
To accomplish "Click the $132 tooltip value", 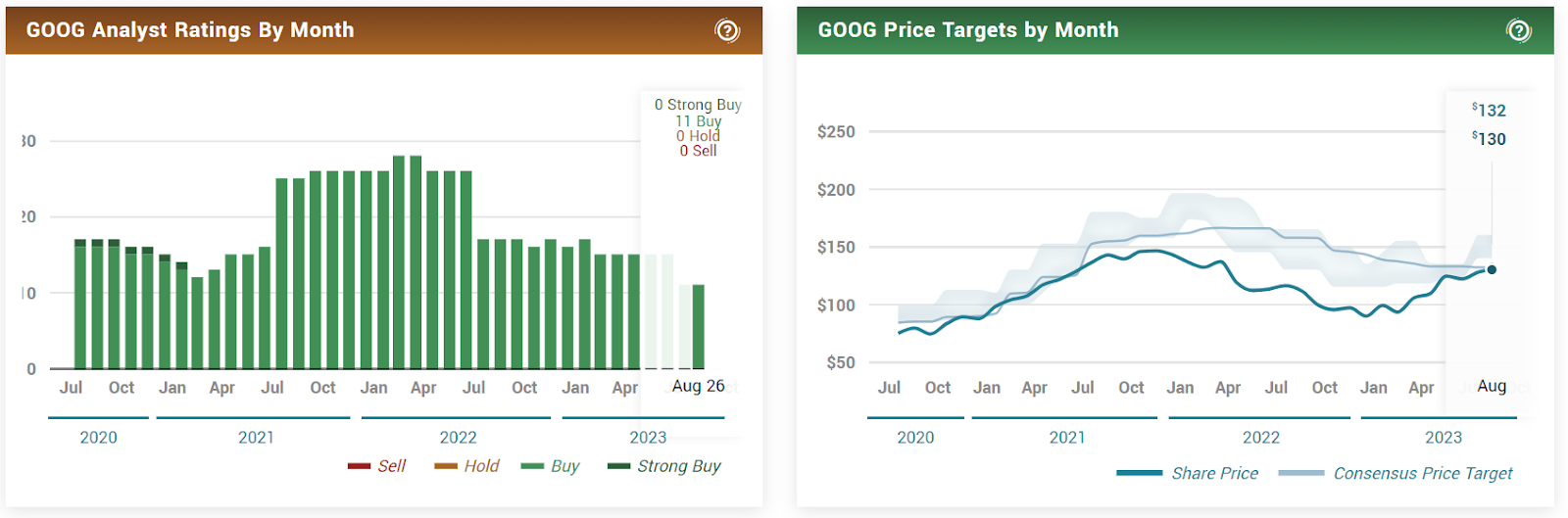I will (x=1489, y=111).
